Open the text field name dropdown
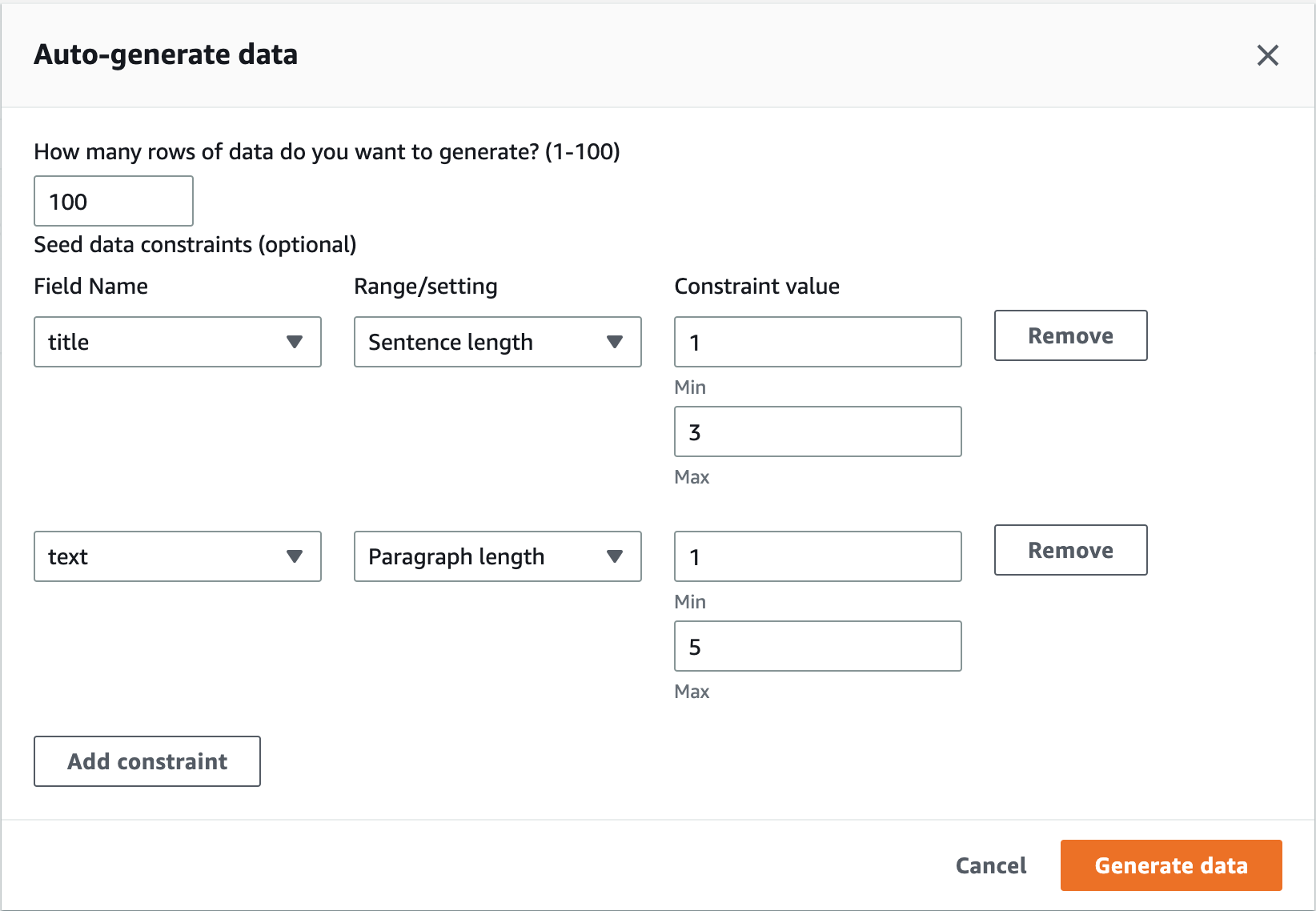Screen dimensions: 1316x911 178,556
